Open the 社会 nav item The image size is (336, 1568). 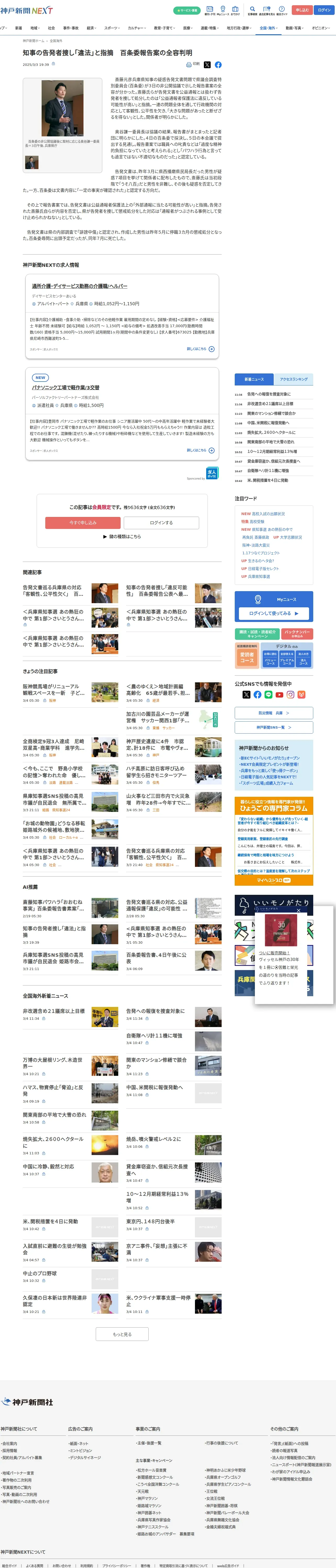pos(51,28)
